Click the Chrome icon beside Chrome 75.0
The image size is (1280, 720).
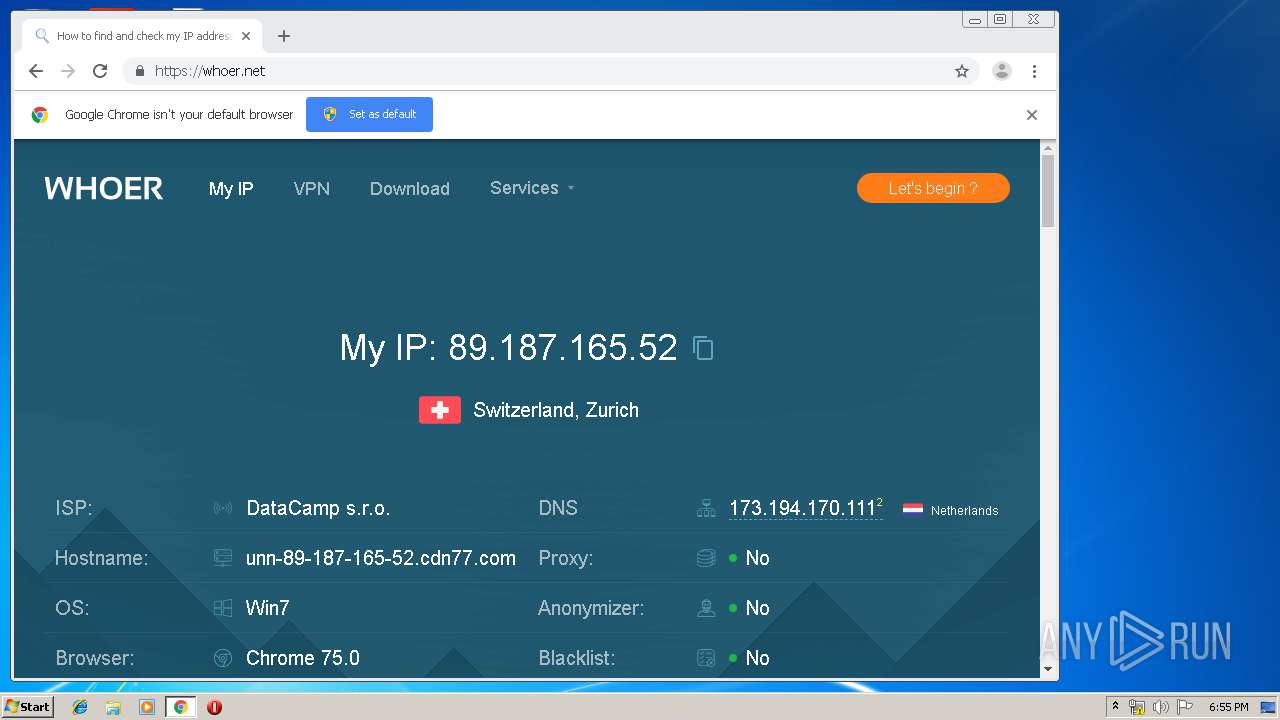(x=223, y=658)
